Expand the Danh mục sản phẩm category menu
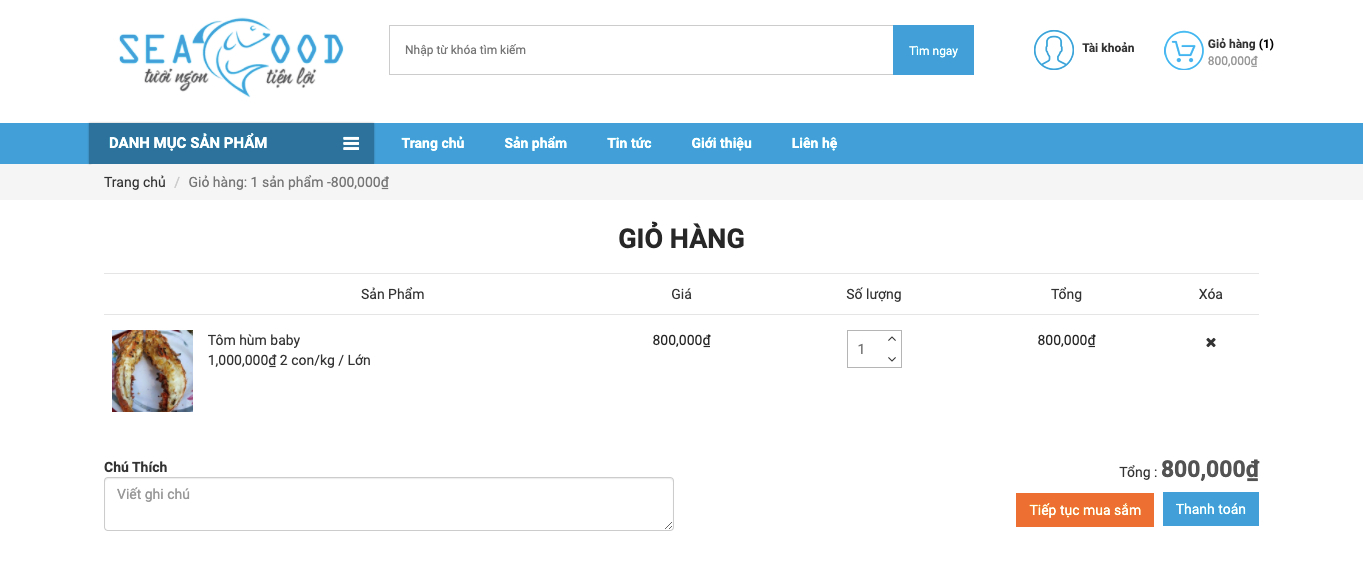 tap(231, 143)
